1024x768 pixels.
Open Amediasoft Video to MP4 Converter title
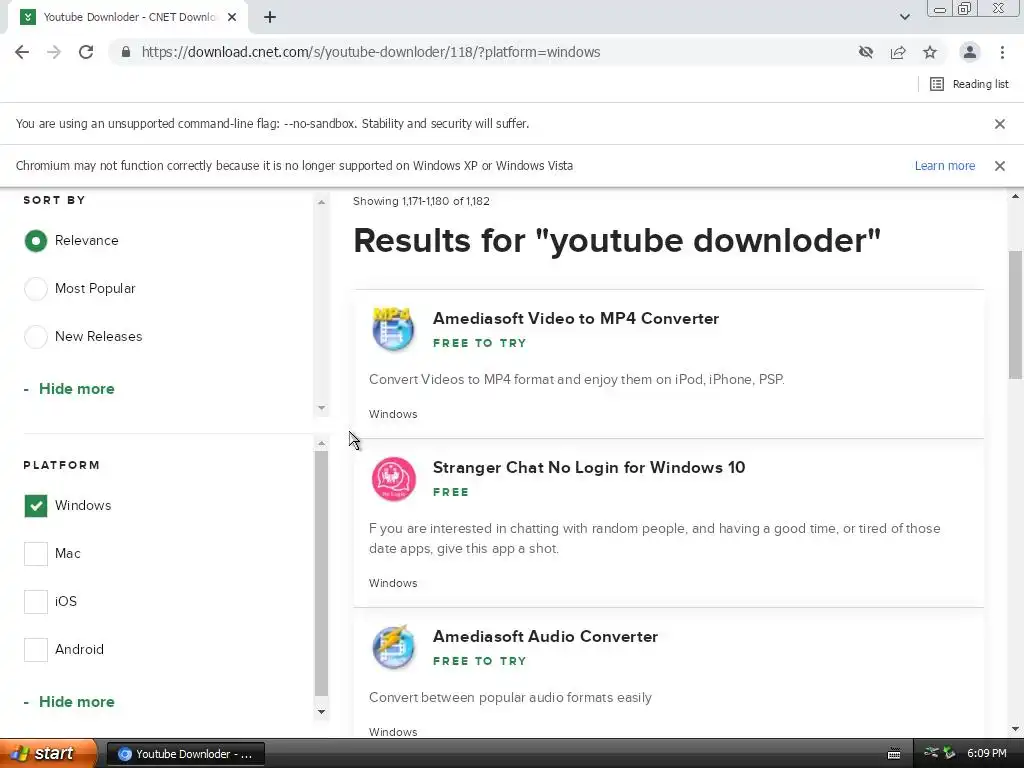pos(575,319)
